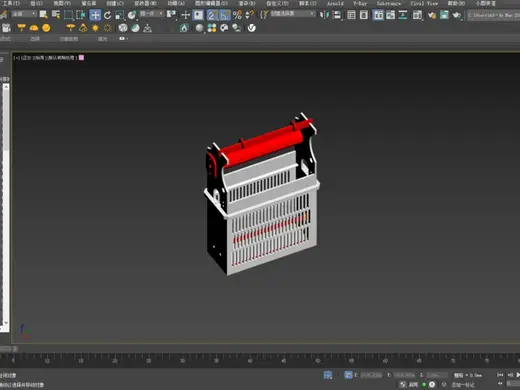Open the Arnold menu
The height and width of the screenshot is (390, 520).
click(335, 3)
